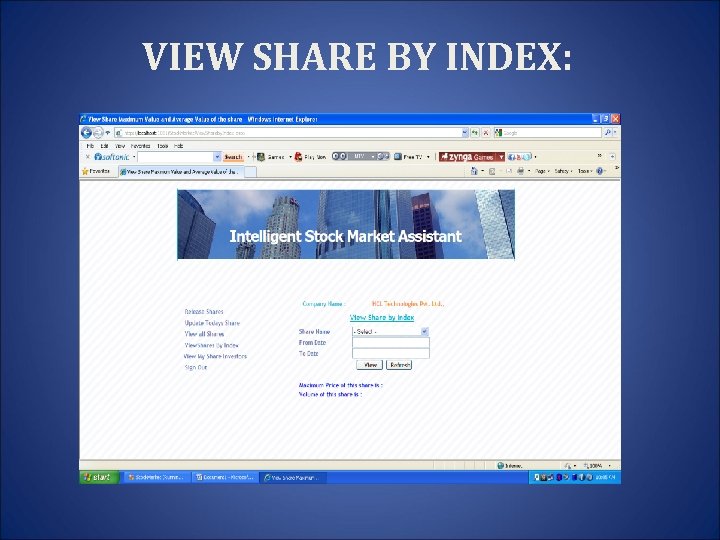Click the Print icon in command bar

[520, 171]
